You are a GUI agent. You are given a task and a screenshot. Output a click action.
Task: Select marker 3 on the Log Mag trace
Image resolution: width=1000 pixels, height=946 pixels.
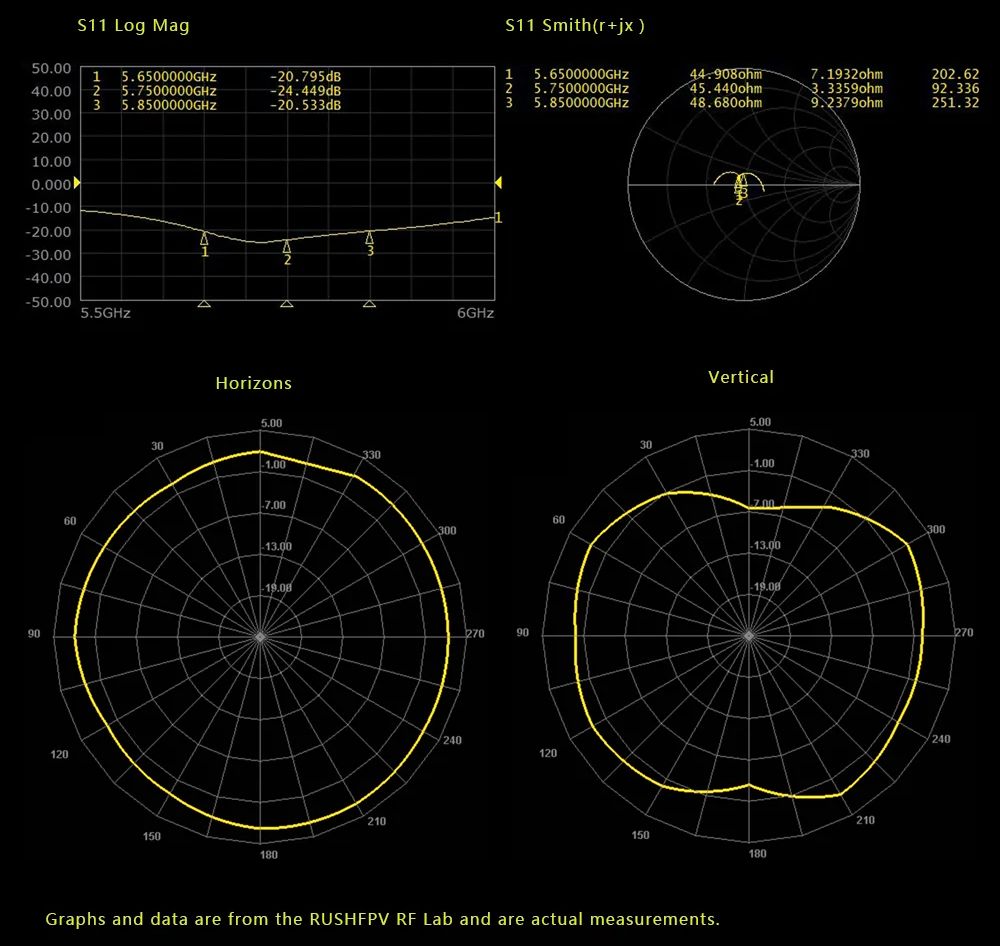click(x=370, y=239)
